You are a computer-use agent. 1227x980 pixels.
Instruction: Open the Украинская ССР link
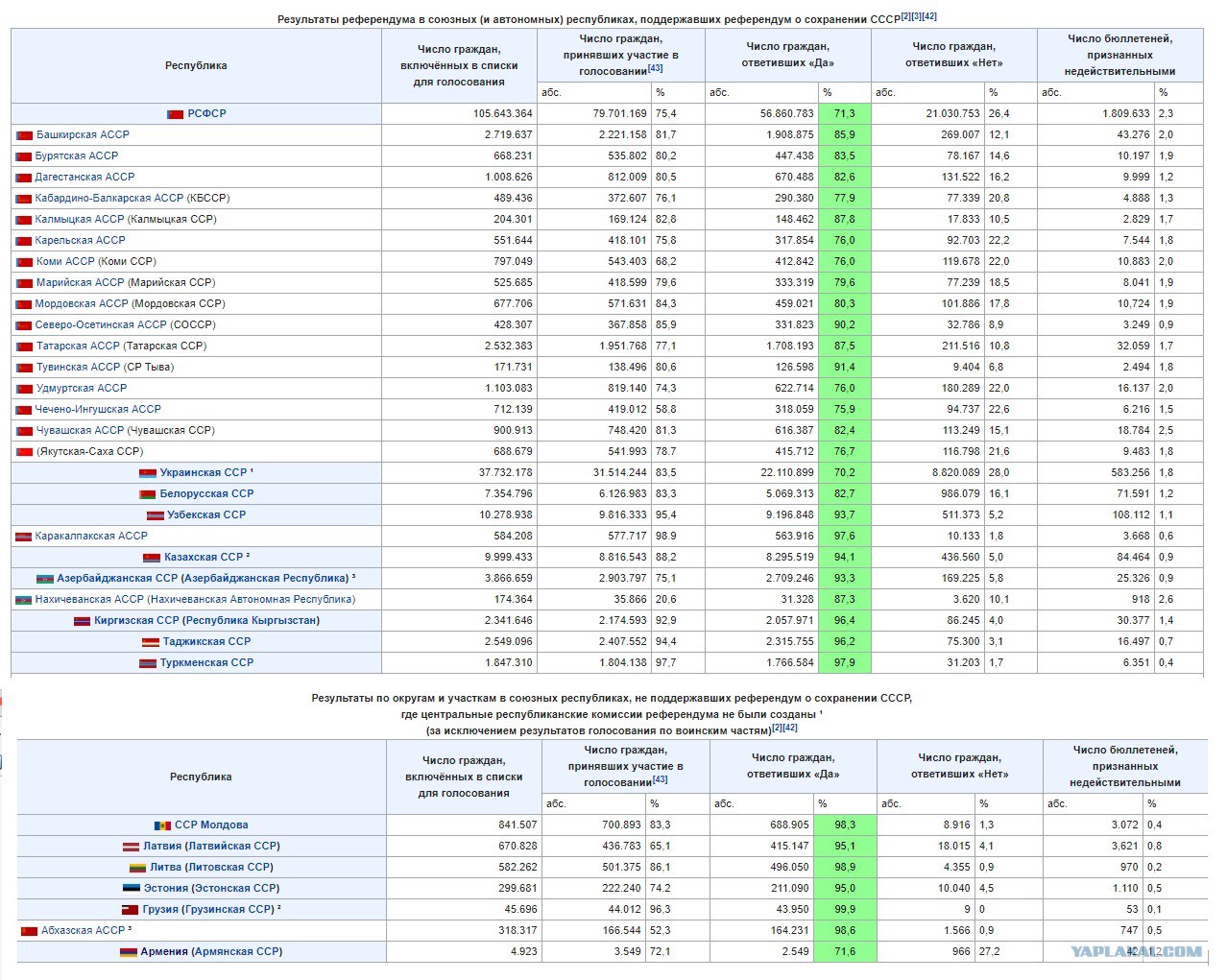(203, 472)
